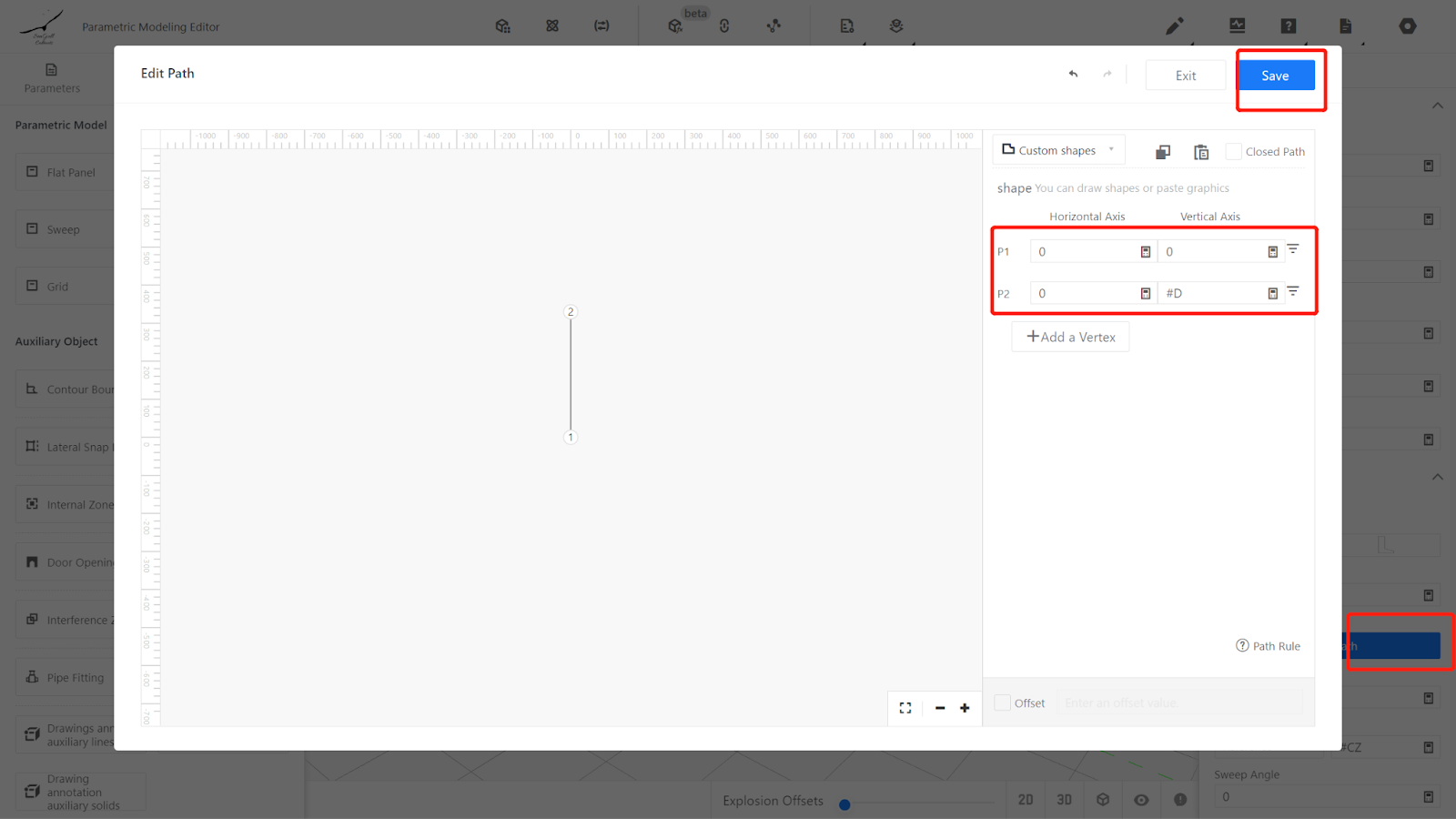The image size is (1456, 819).
Task: Copy the shape graphics
Action: 1162,152
